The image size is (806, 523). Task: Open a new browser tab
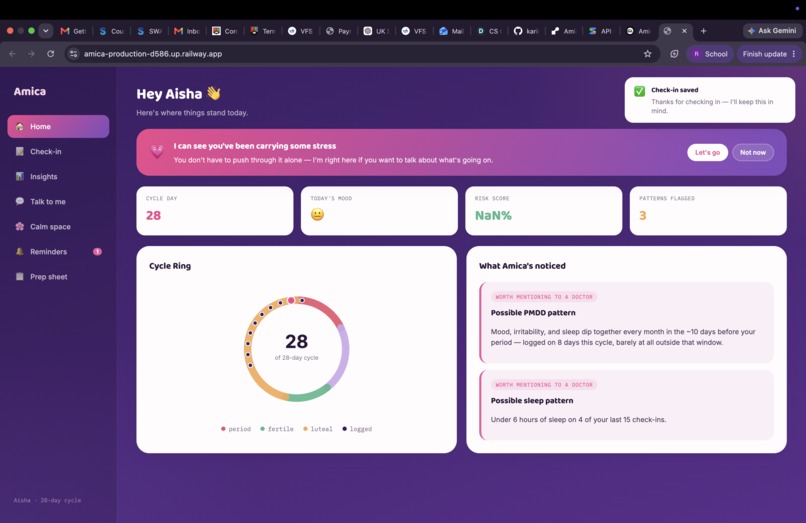(x=703, y=31)
